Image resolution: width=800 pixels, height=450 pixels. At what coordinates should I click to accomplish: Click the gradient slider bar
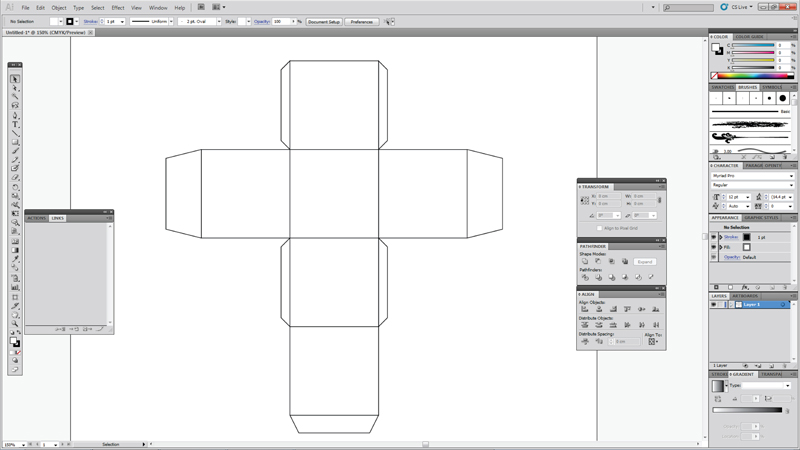tap(747, 410)
